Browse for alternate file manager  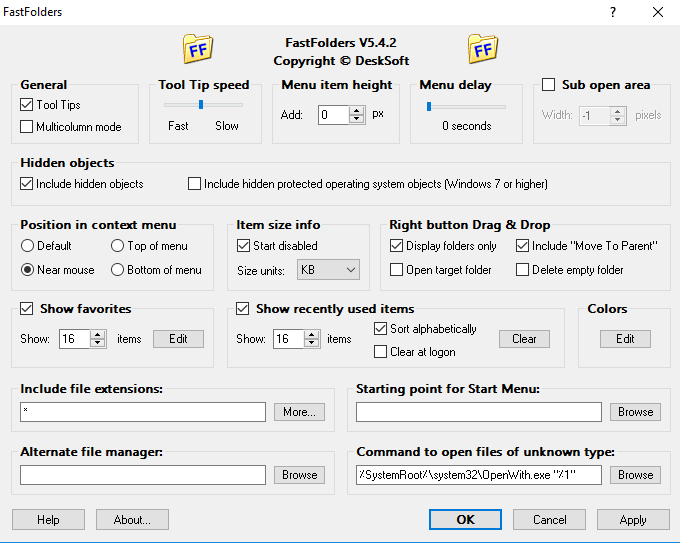[299, 475]
